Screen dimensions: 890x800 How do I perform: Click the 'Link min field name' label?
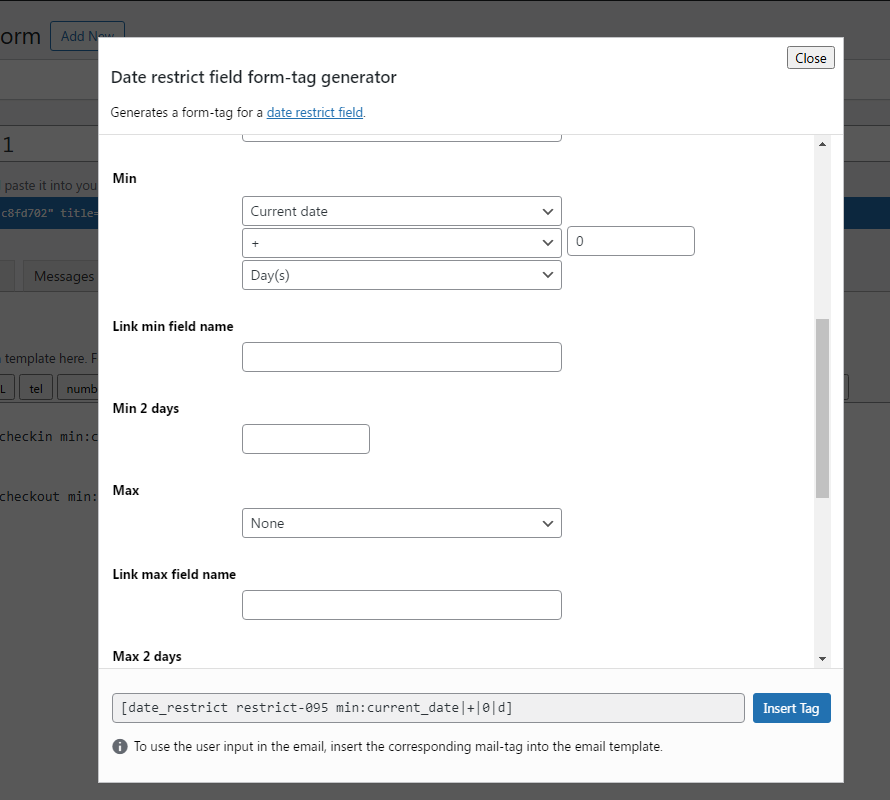pos(173,326)
